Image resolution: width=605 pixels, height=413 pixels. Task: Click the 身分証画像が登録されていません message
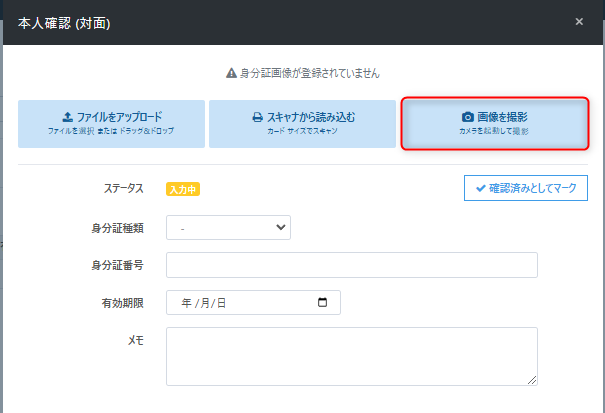[x=309, y=73]
